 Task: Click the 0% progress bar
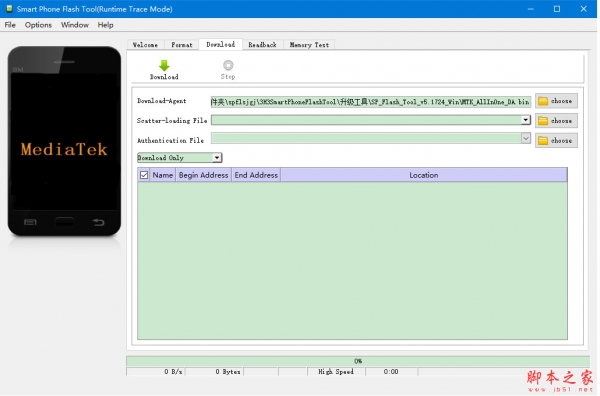[358, 361]
